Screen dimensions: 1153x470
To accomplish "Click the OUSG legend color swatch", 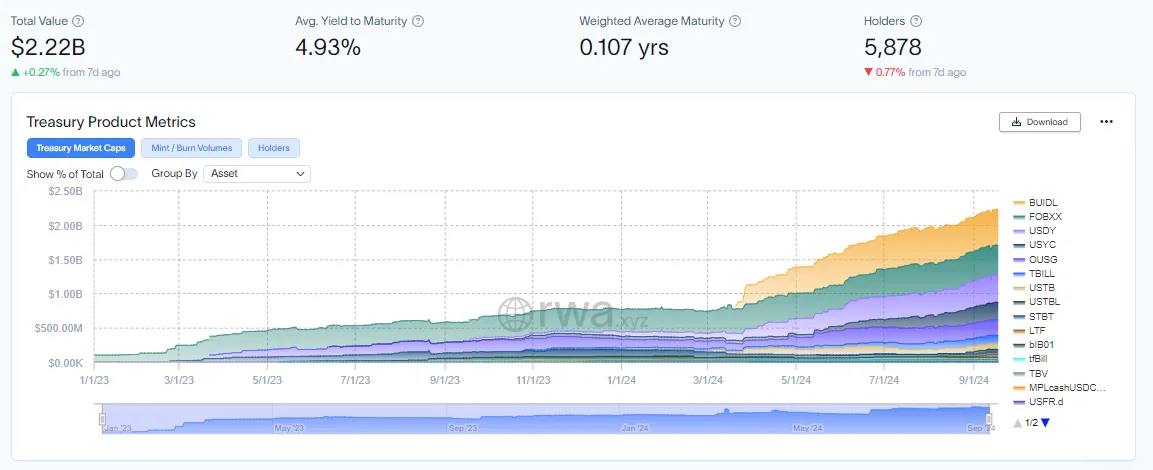I will (x=1019, y=259).
